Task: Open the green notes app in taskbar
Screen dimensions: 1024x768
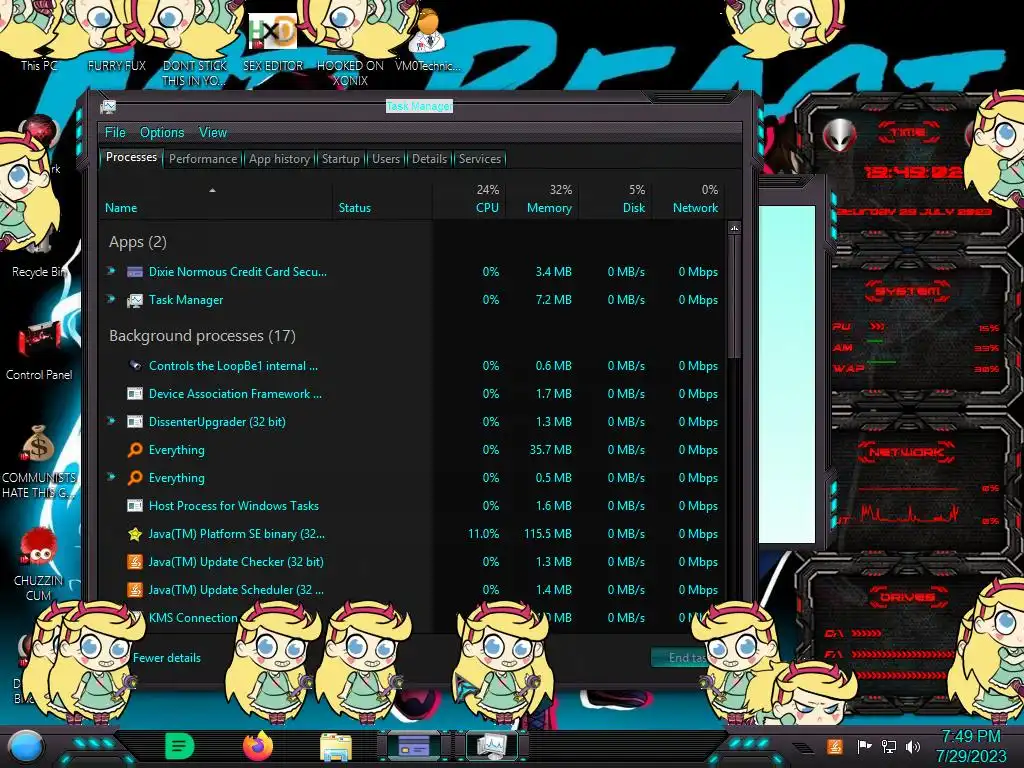Action: 180,746
